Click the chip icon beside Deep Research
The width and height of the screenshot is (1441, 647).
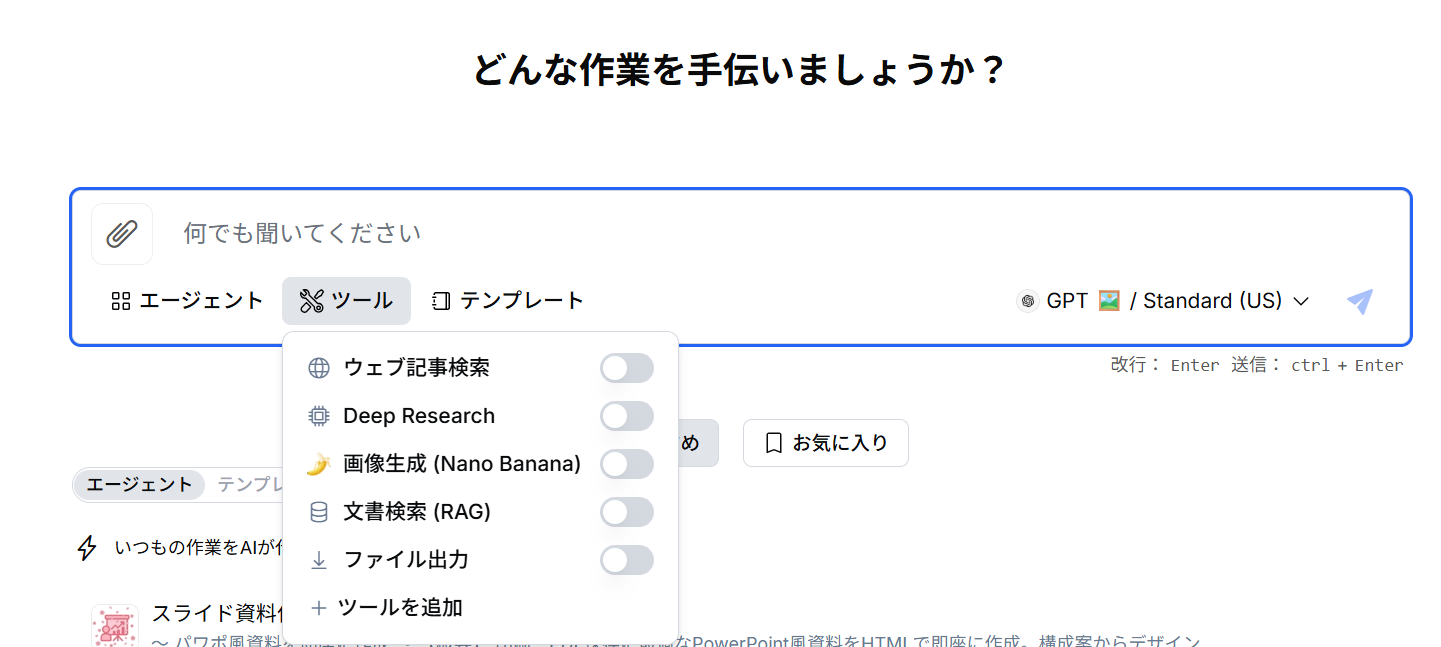[319, 416]
